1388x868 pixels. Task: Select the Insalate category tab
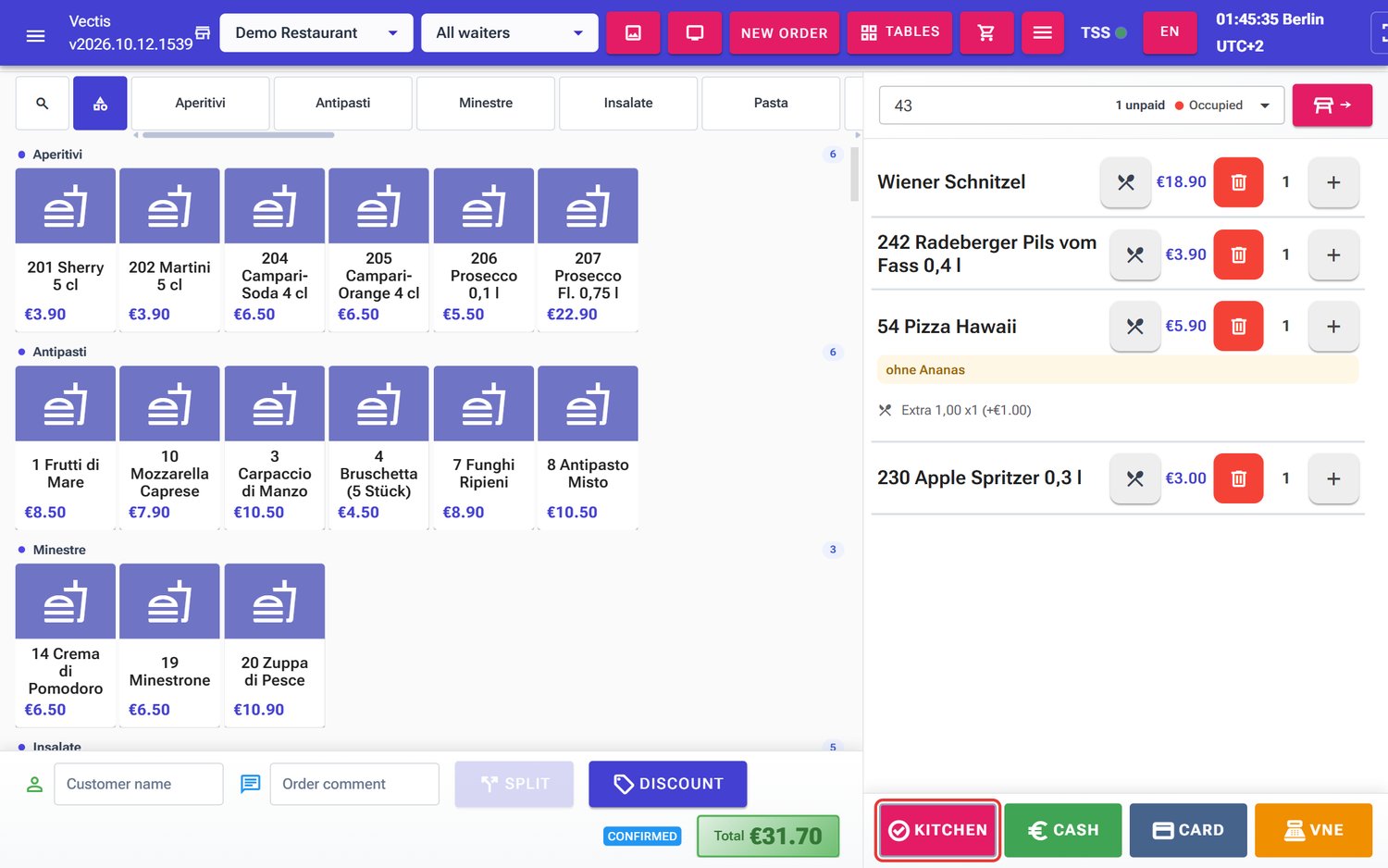[628, 103]
